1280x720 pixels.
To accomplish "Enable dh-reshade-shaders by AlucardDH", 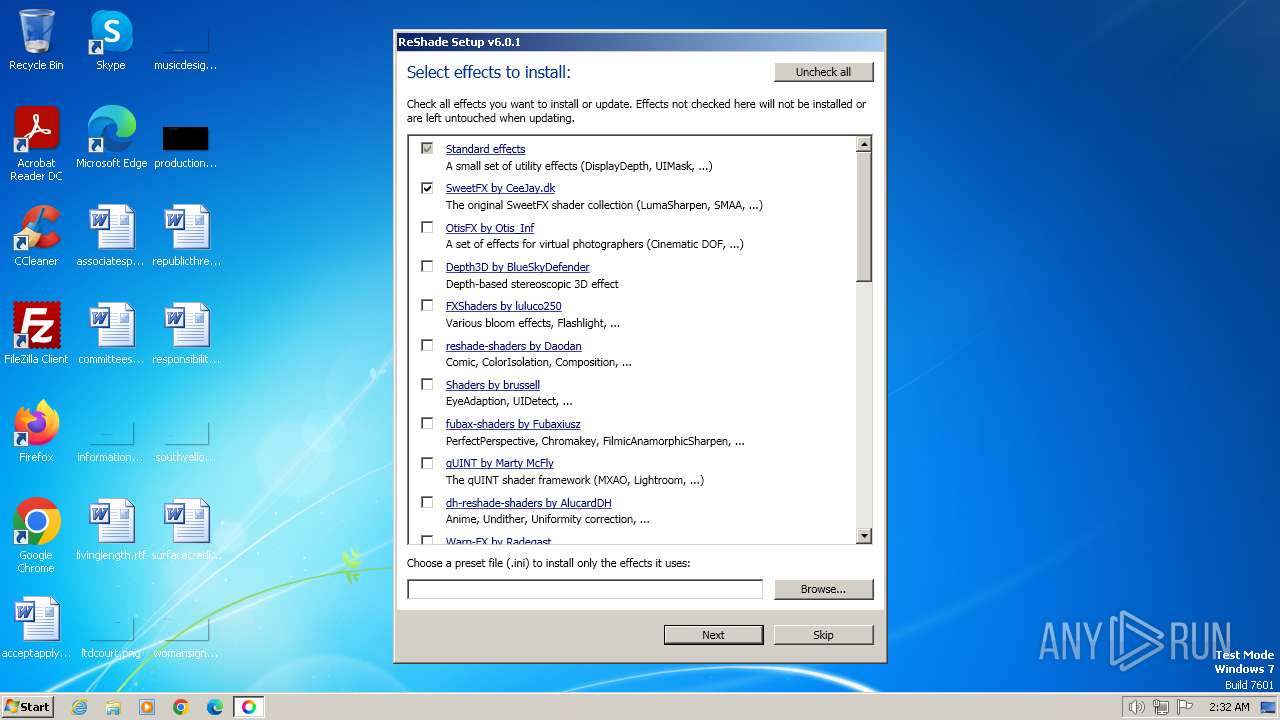I will point(427,502).
